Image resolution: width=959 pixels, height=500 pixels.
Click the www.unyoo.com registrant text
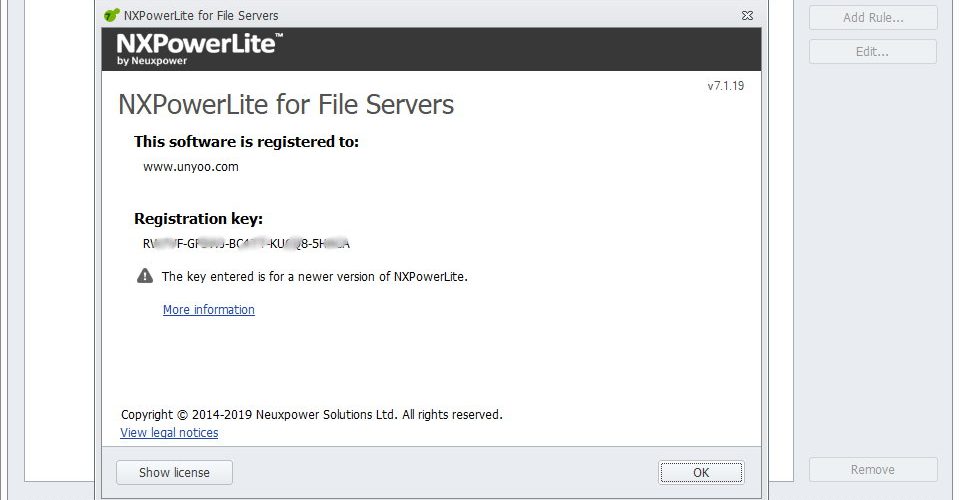tap(191, 167)
